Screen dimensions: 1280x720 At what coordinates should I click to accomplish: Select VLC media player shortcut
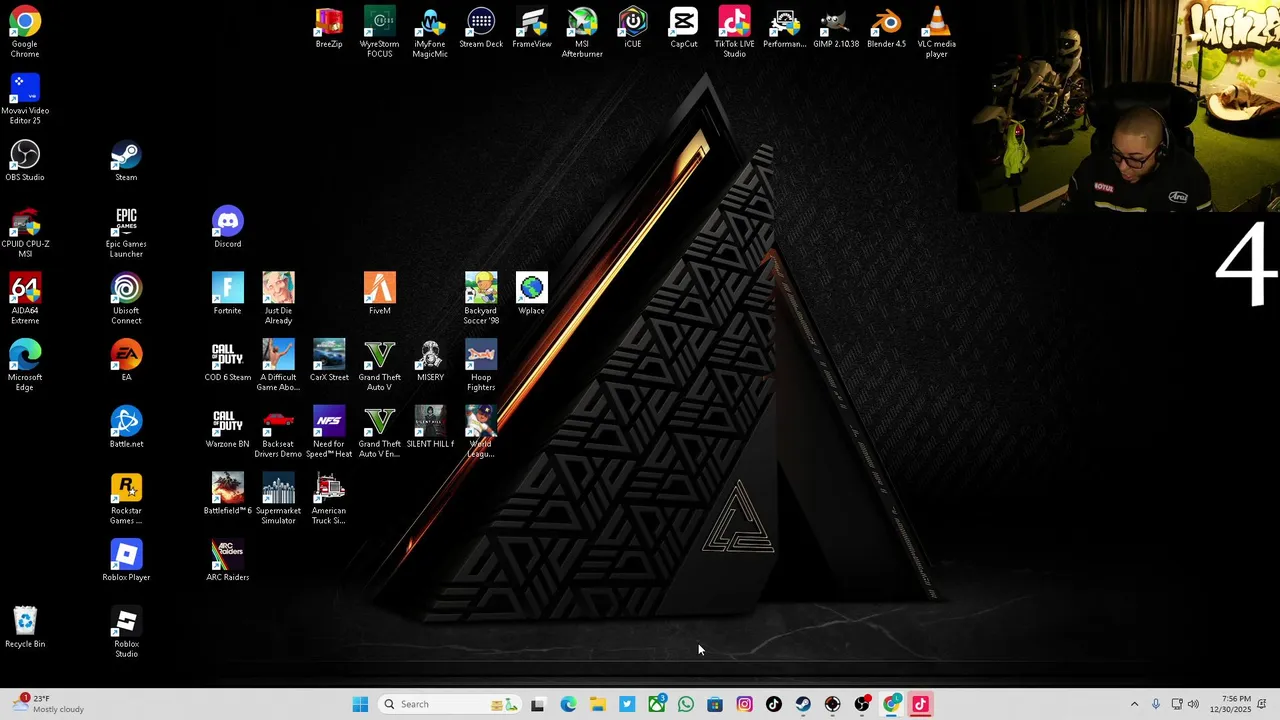[x=937, y=32]
